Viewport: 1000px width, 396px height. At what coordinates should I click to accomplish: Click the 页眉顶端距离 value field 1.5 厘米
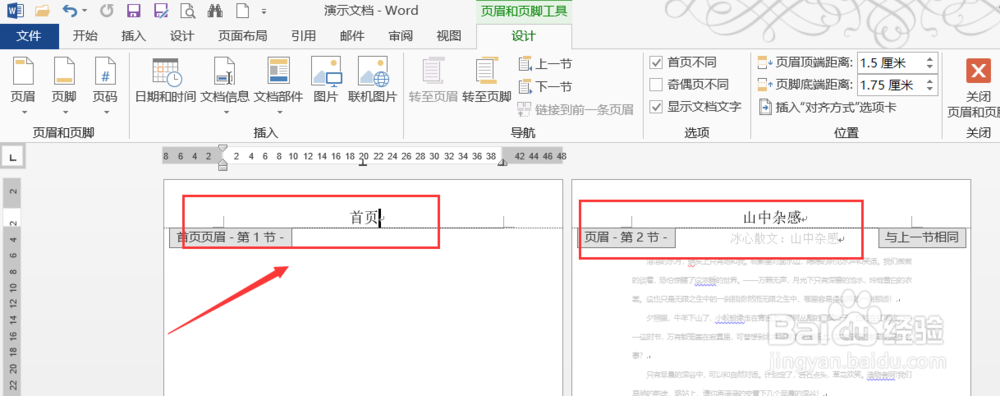tap(890, 63)
